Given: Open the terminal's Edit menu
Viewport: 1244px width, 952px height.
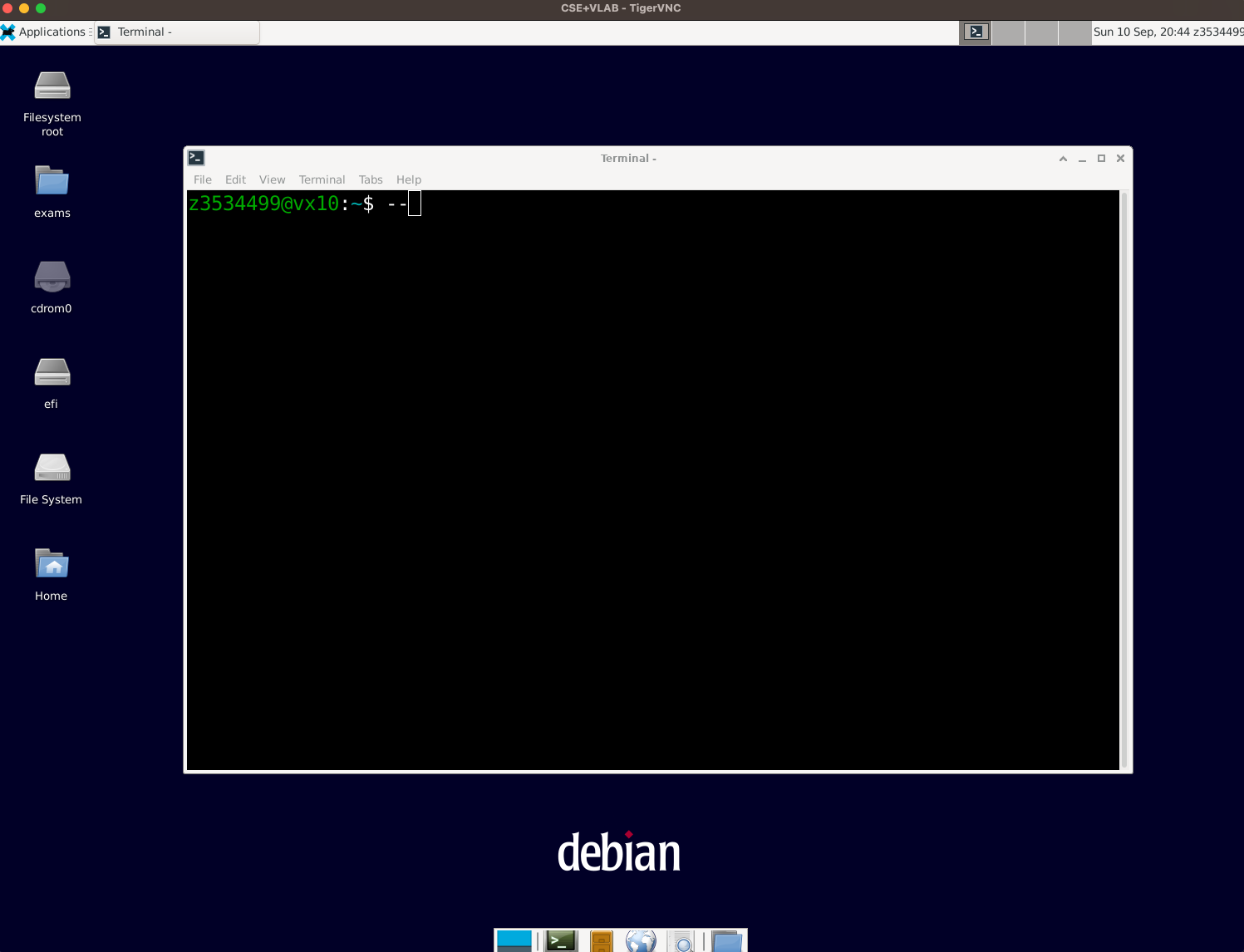Looking at the screenshot, I should pos(235,179).
